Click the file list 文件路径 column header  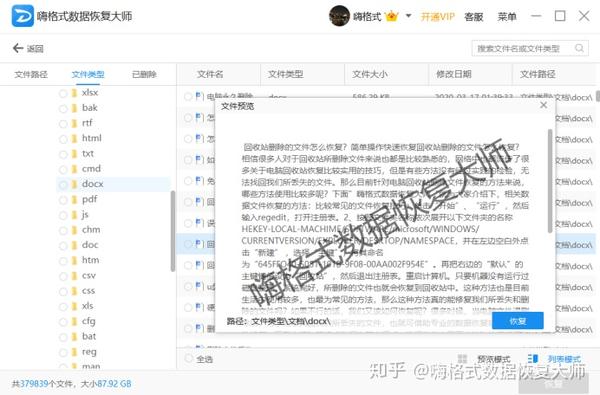coord(537,74)
